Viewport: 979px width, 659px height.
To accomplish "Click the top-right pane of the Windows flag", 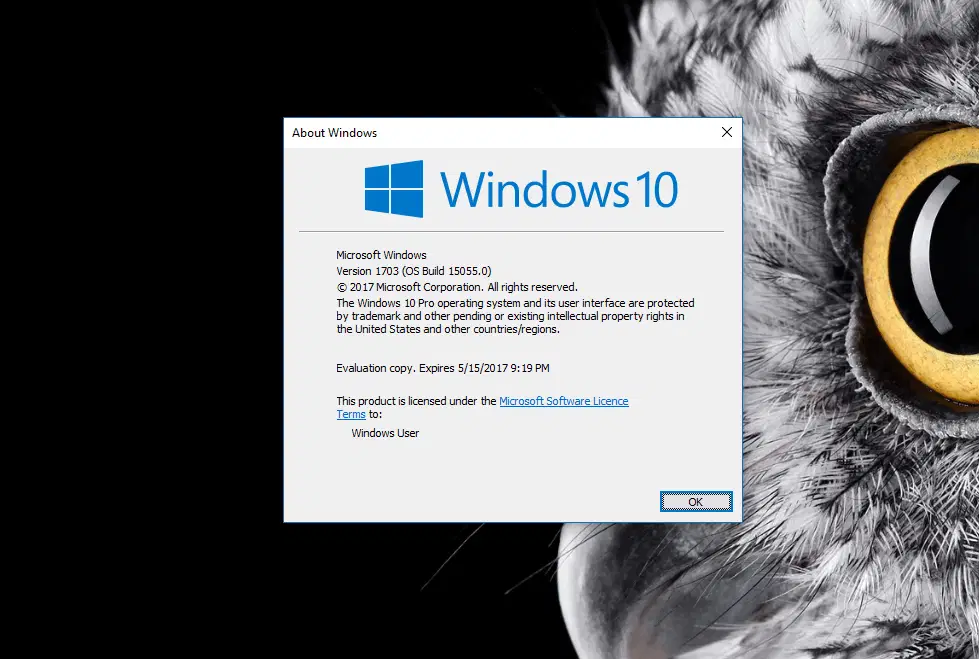I will click(x=408, y=175).
